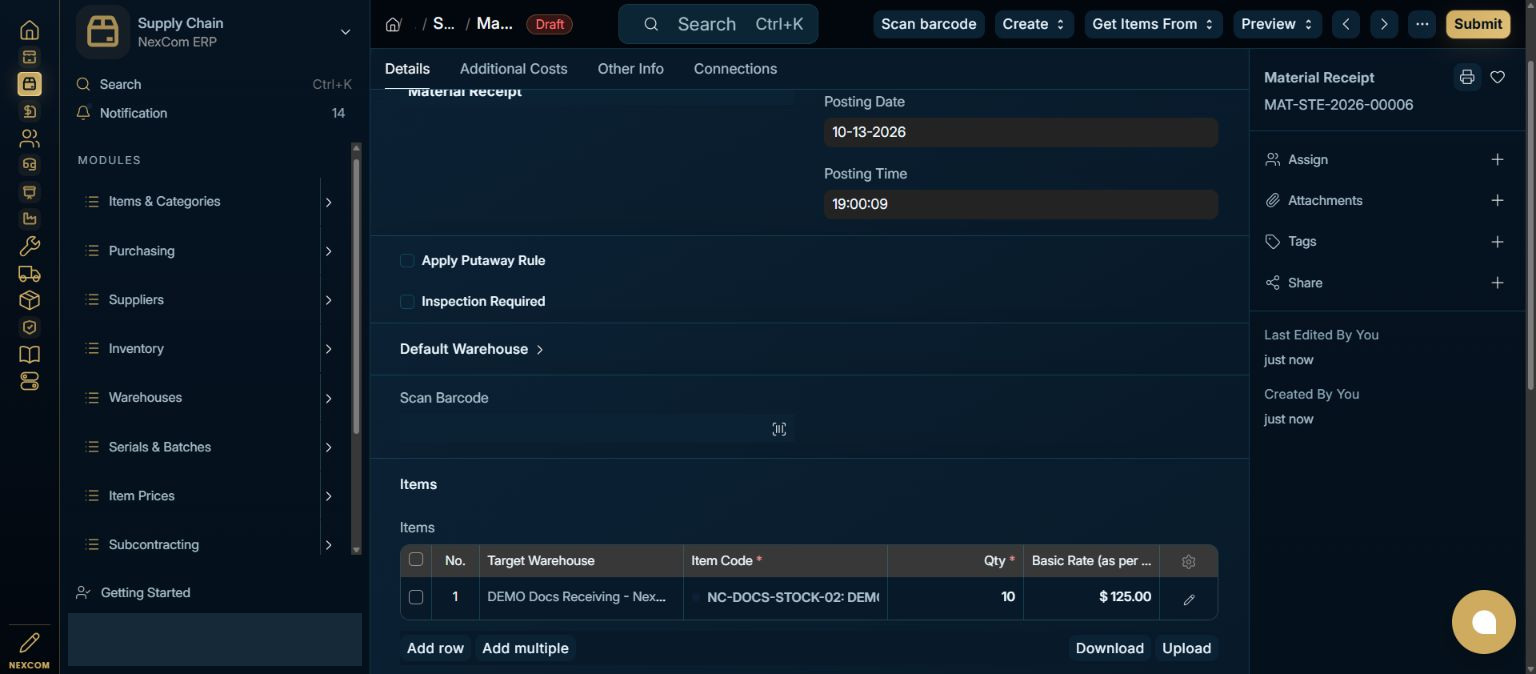Expand the Supply Chain workspace switcher

345,32
